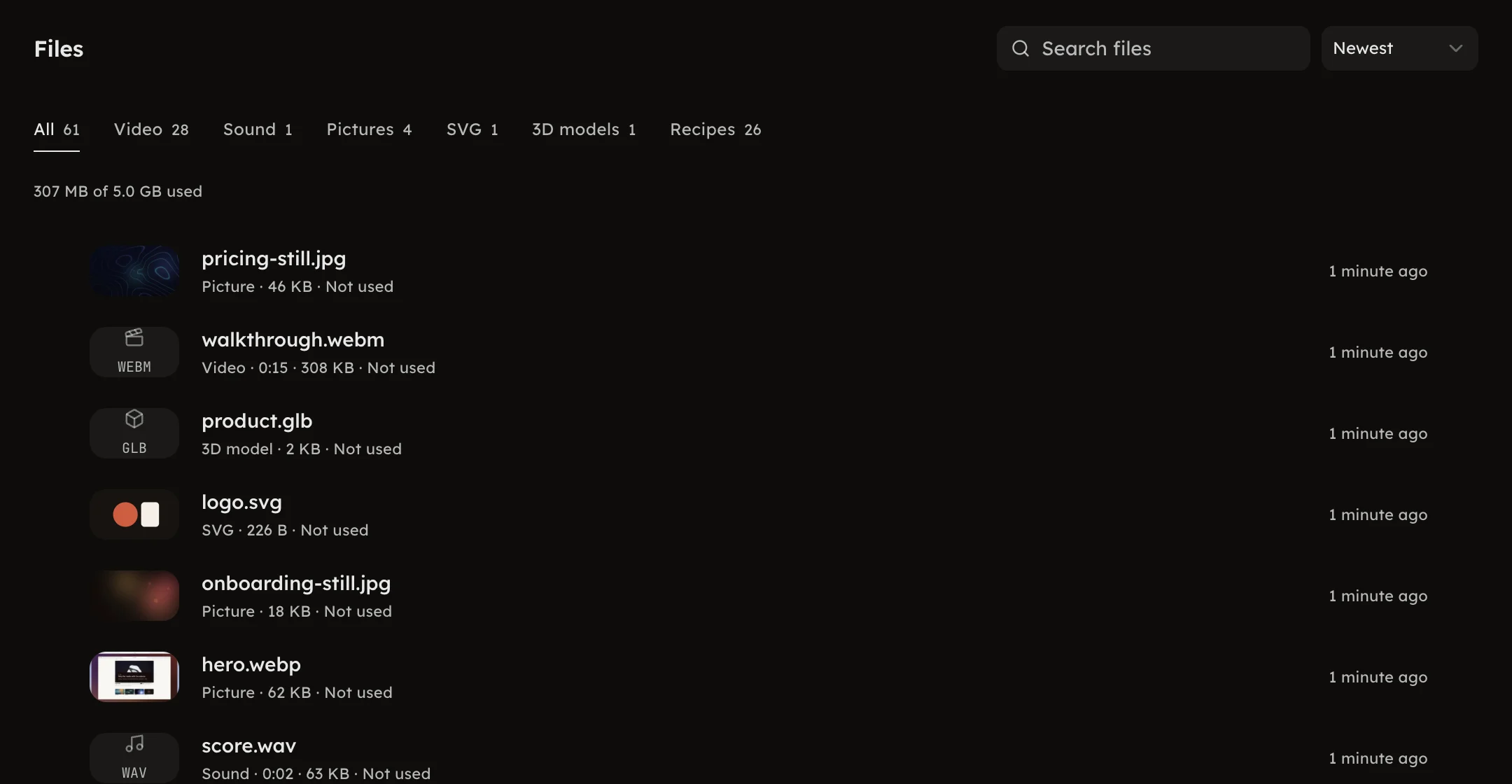1512x784 pixels.
Task: Open the onboarding-still.jpg thumbnail
Action: [x=134, y=596]
